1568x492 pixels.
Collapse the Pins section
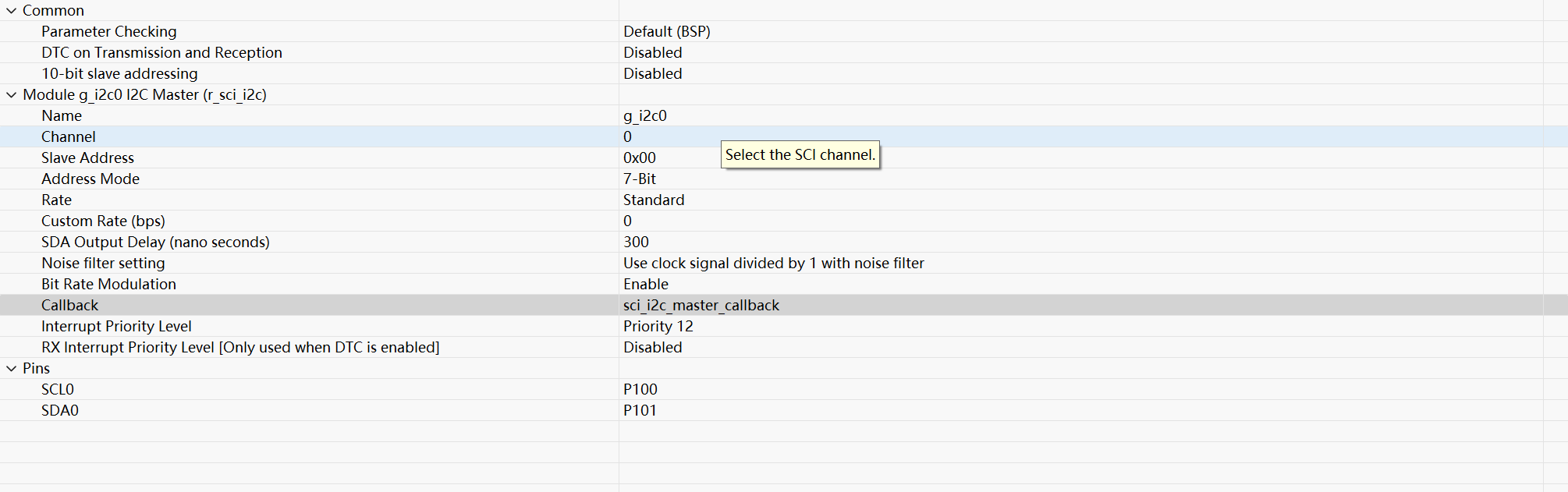click(x=11, y=368)
